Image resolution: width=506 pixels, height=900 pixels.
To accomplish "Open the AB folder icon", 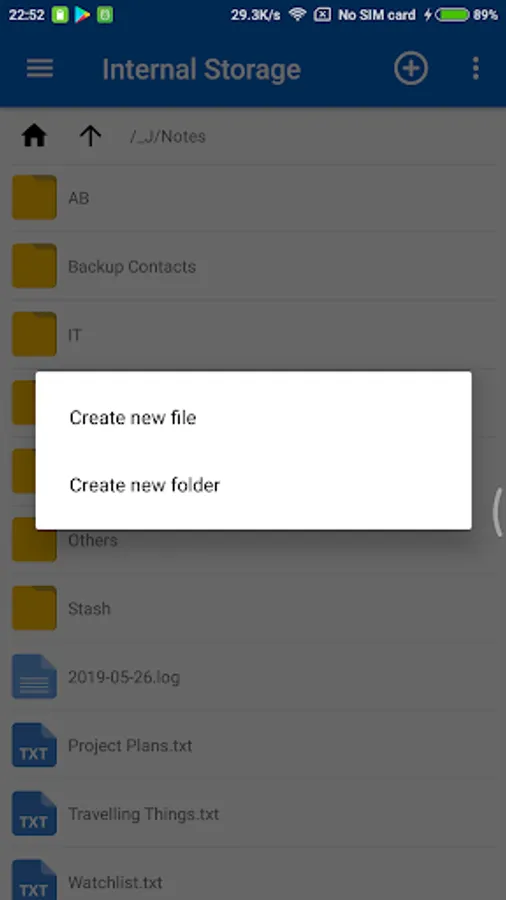I will 34,197.
